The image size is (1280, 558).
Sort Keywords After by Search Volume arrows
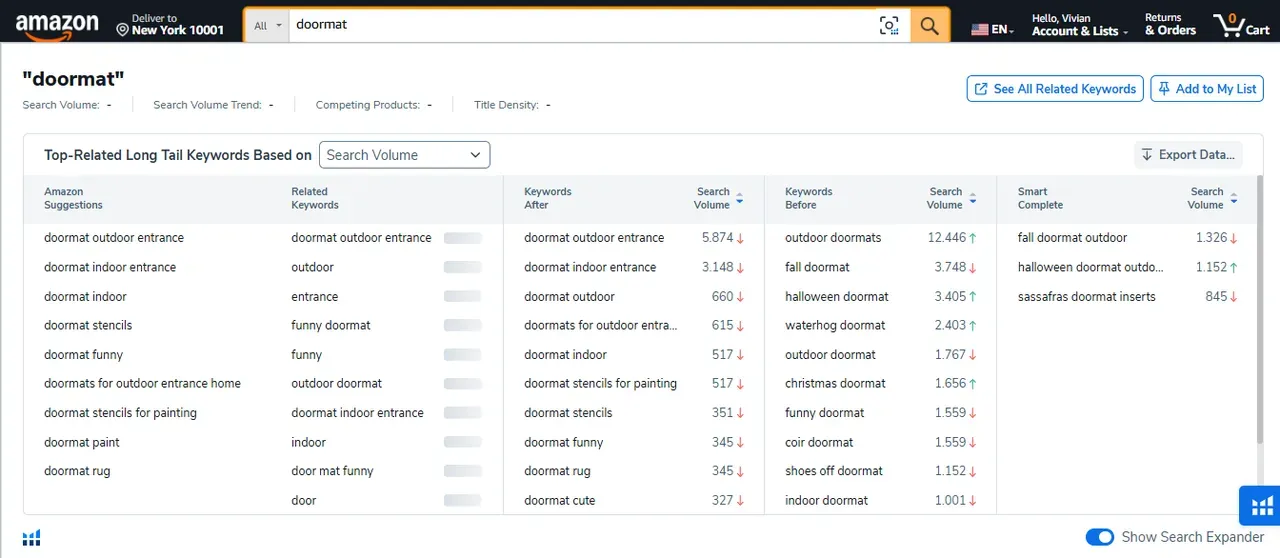[x=739, y=198]
